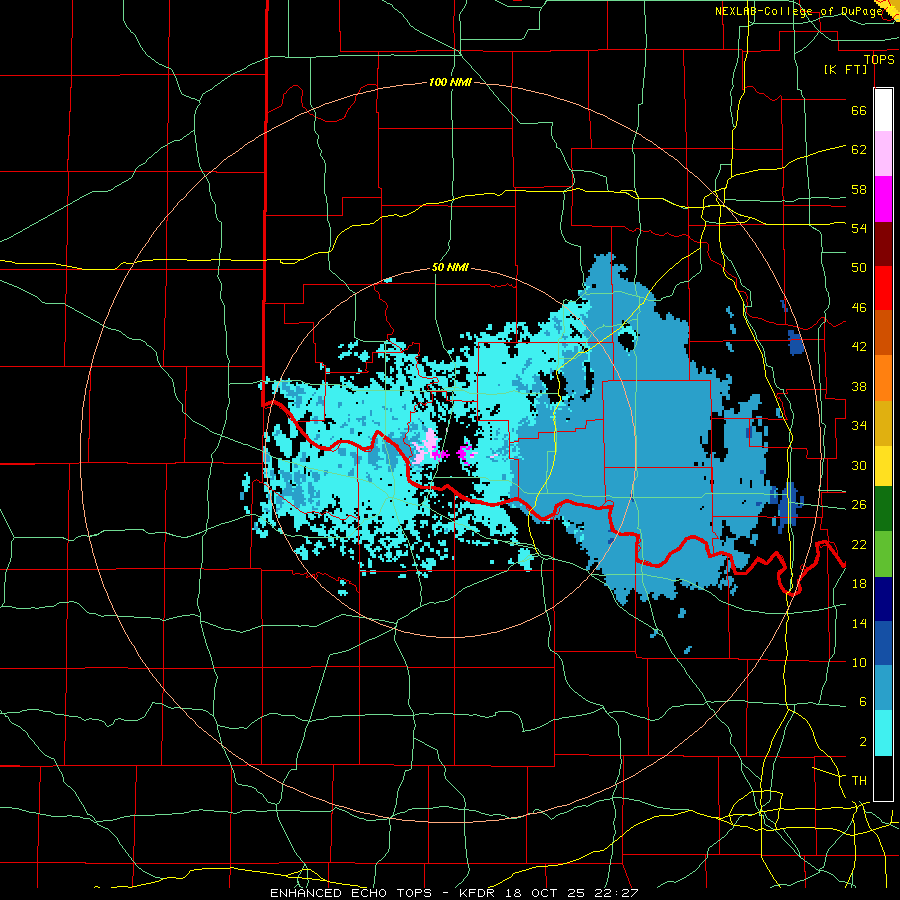This screenshot has height=900, width=900.
Task: Click the light green 22 kft legend swatch
Action: click(883, 554)
